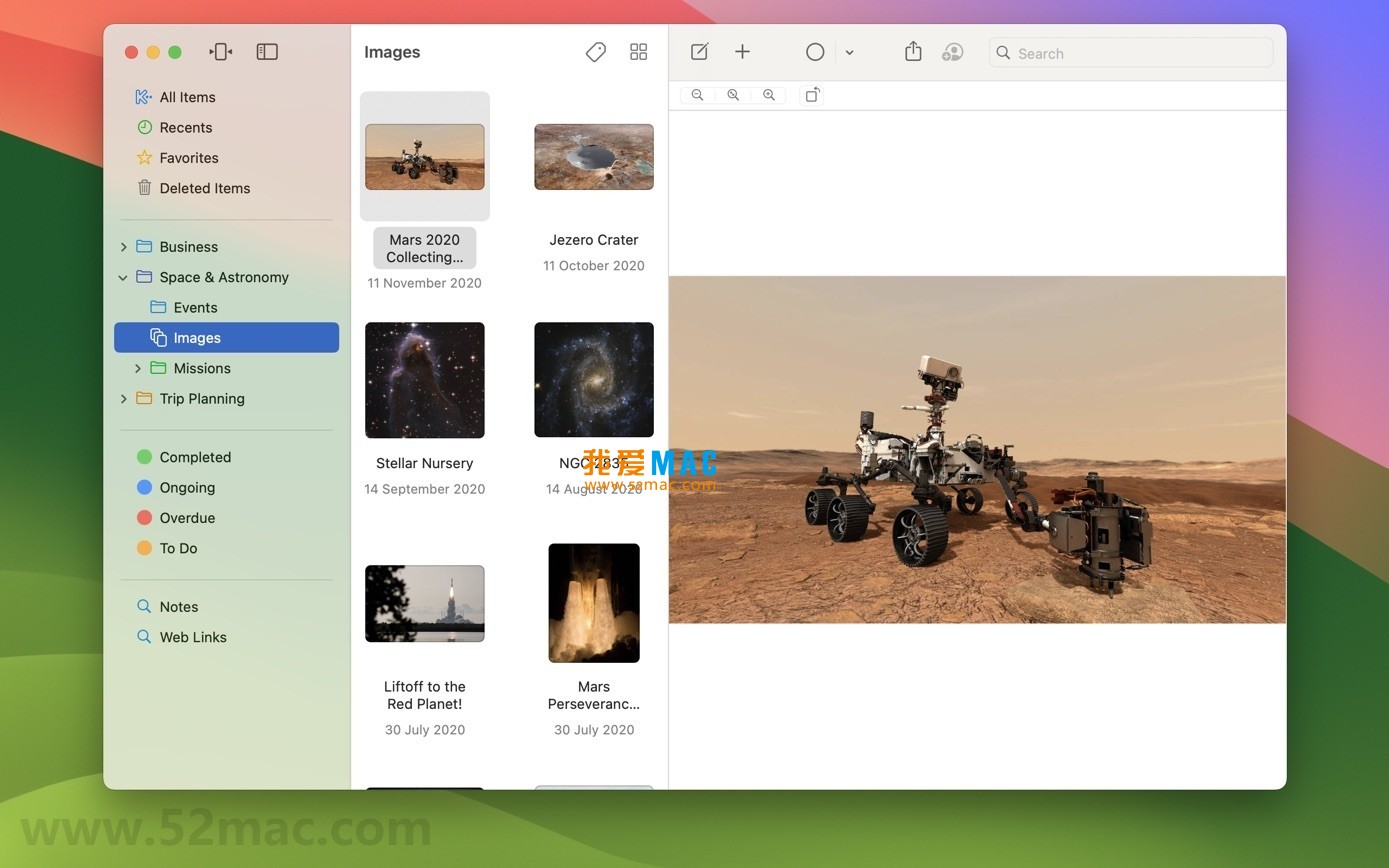Open the Notes saved search
1389x868 pixels.
tap(179, 606)
